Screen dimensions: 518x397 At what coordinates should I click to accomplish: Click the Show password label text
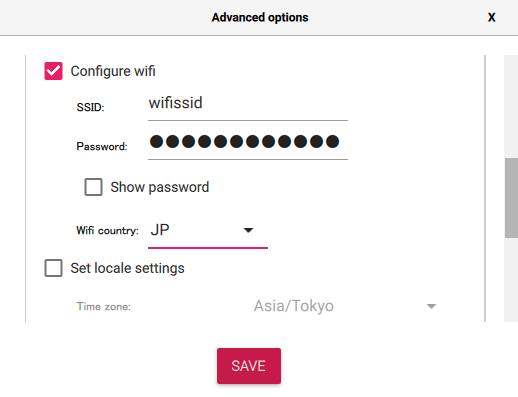pyautogui.click(x=160, y=187)
